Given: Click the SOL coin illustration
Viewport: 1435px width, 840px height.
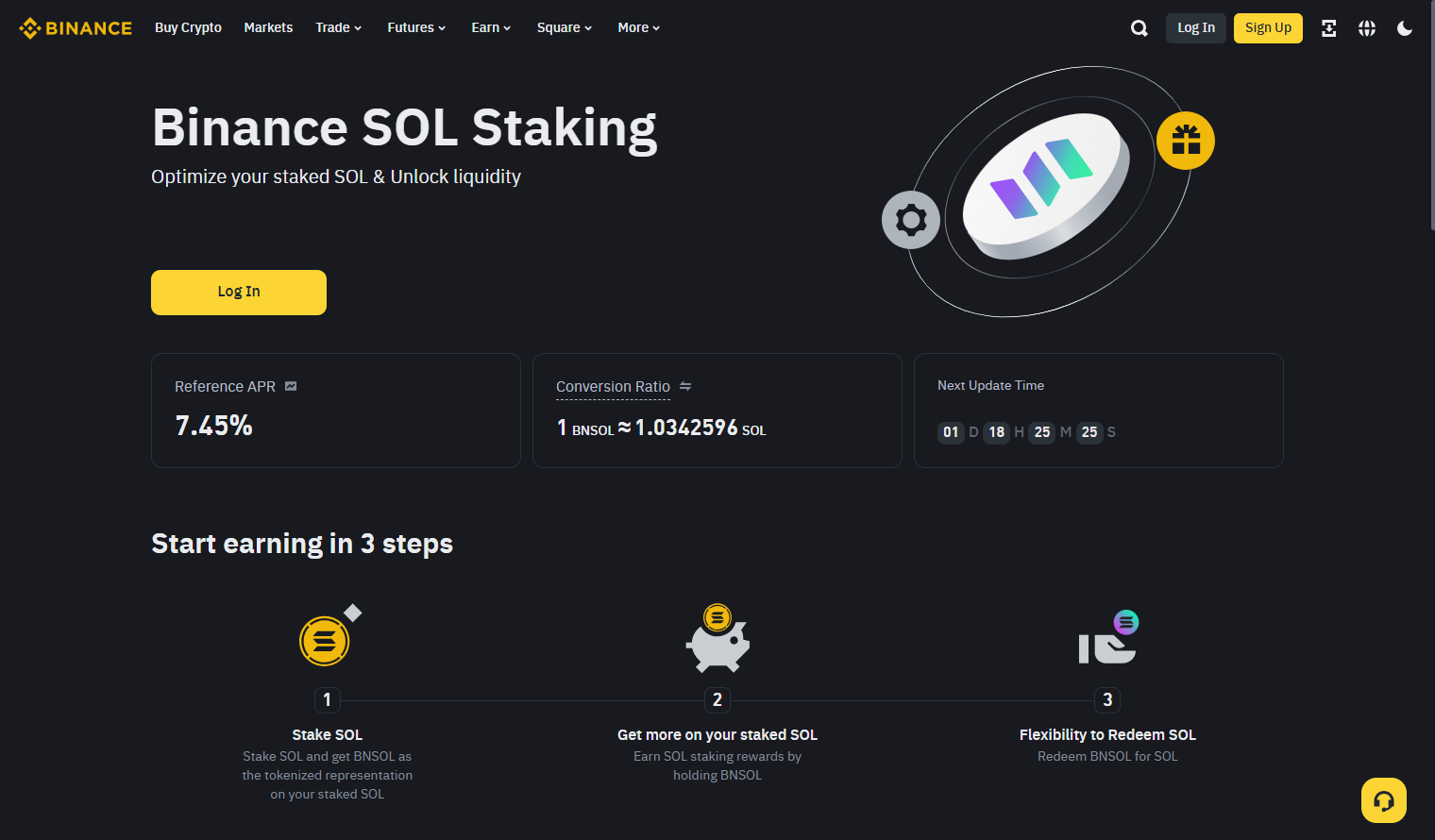Looking at the screenshot, I should coord(1046,186).
